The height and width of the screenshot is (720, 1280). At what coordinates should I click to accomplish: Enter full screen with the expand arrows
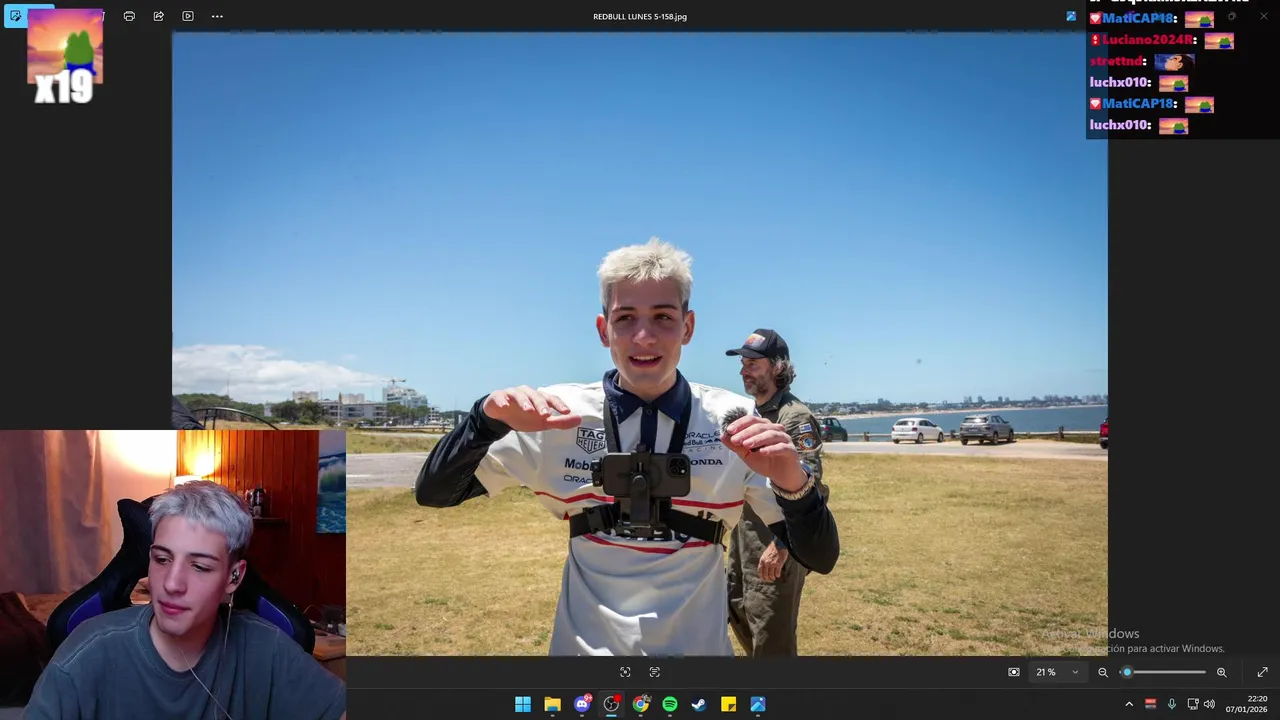(x=1262, y=672)
